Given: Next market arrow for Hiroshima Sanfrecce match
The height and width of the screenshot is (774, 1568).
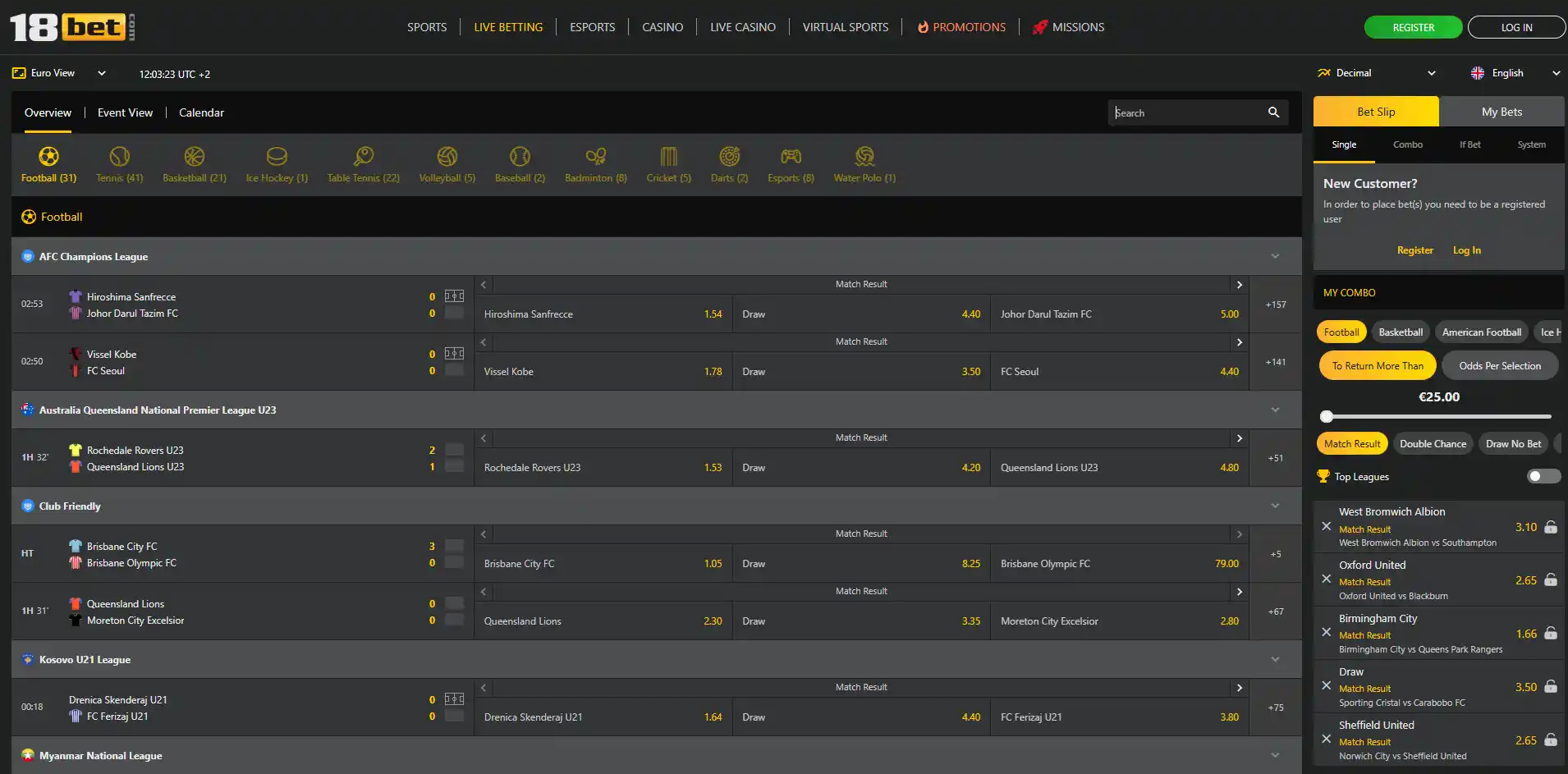Looking at the screenshot, I should pos(1240,285).
